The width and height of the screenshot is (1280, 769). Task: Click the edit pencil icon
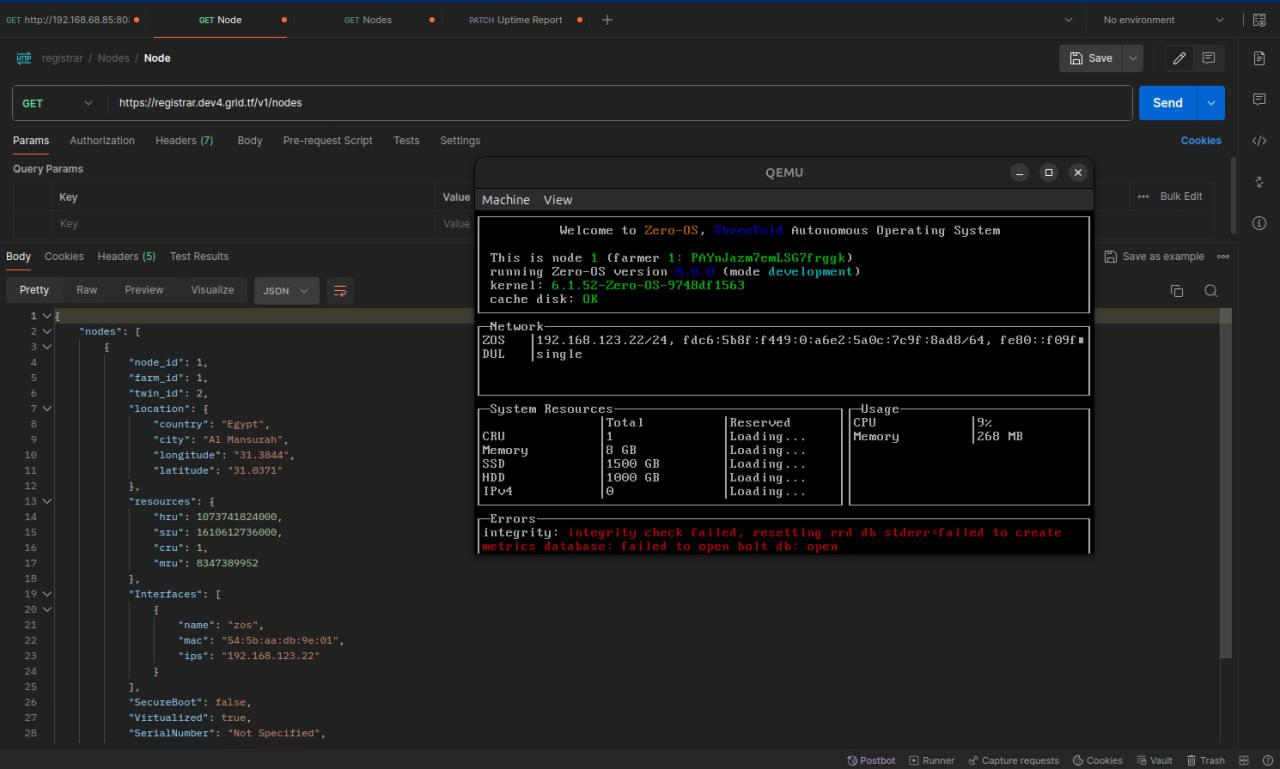point(1180,58)
